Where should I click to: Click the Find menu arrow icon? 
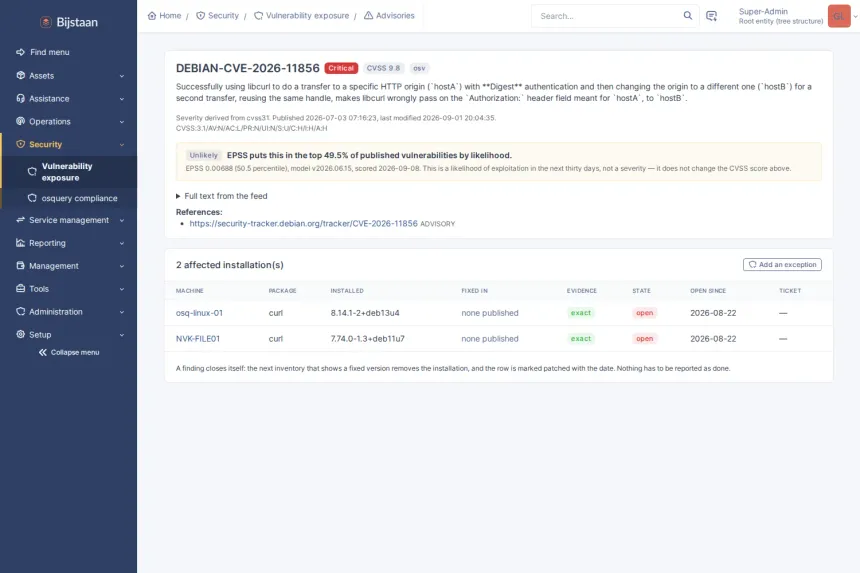click(x=20, y=52)
